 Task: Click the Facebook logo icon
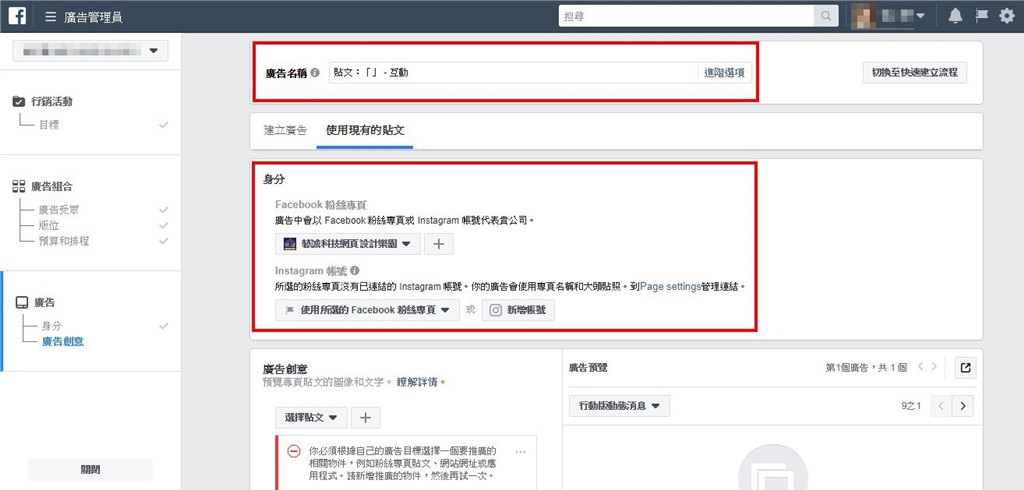click(17, 16)
